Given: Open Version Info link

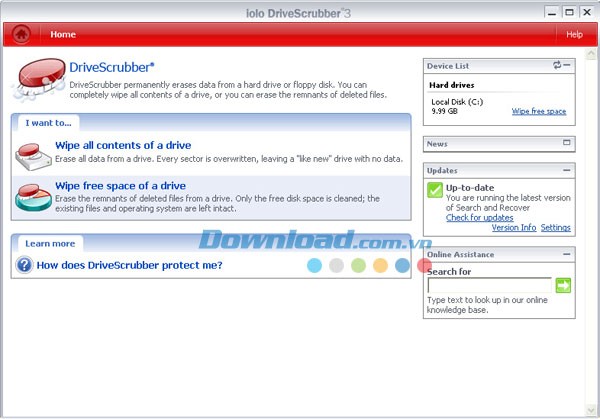Looking at the screenshot, I should [514, 228].
